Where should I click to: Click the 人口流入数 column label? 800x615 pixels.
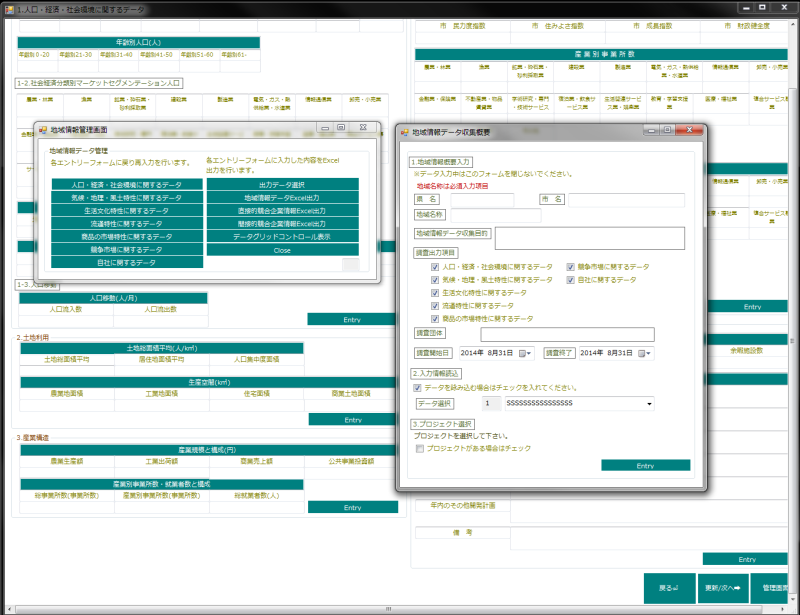pyautogui.click(x=66, y=309)
